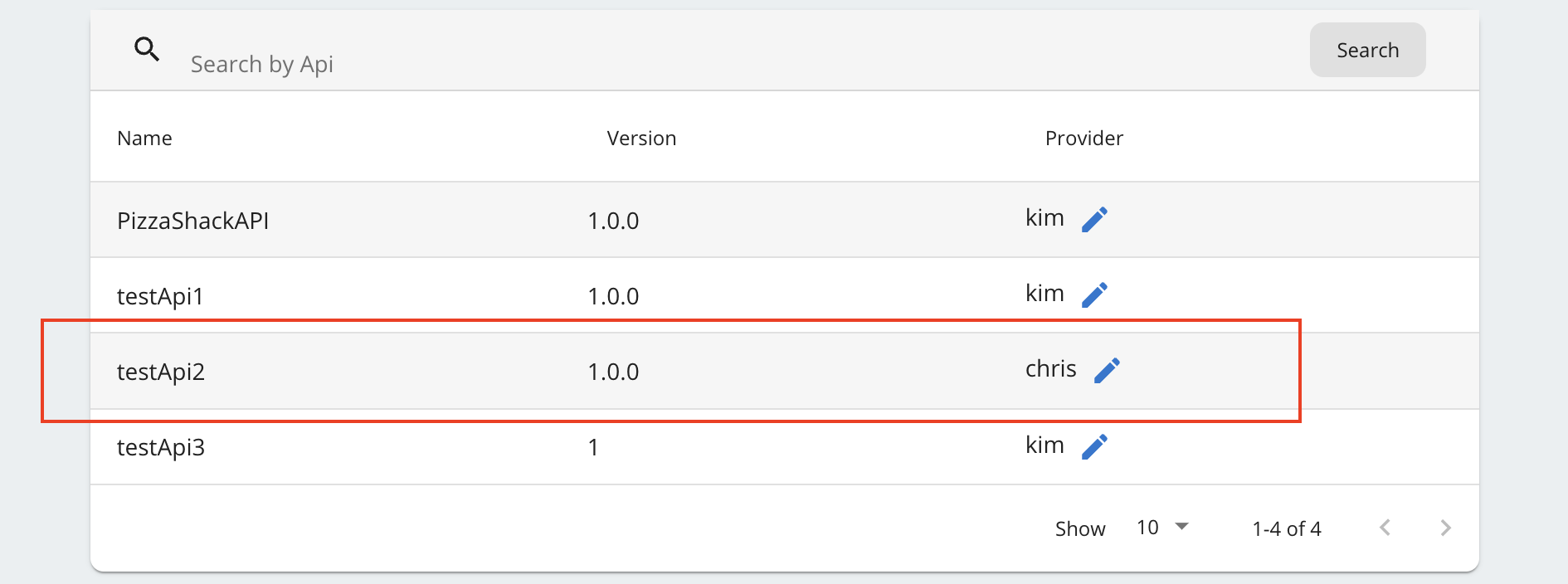Click the Provider column header
Screen dimensions: 1568x584
coord(1083,139)
